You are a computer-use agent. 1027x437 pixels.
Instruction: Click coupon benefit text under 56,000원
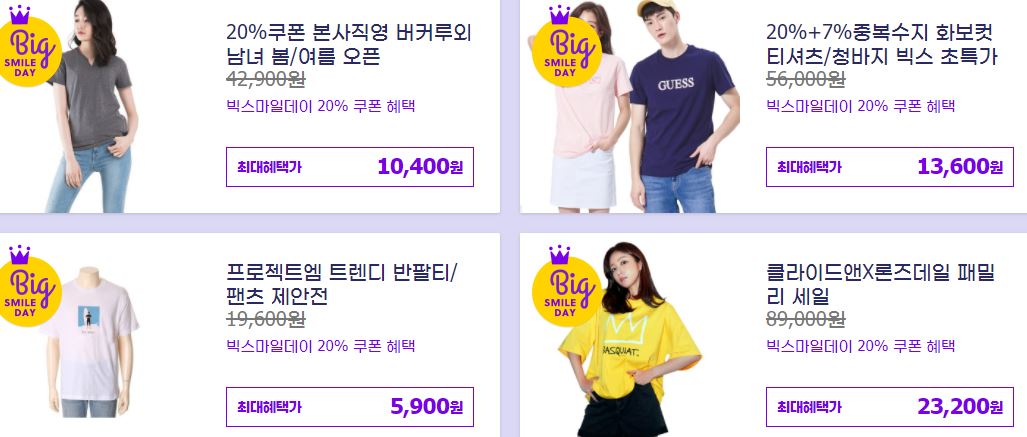(x=860, y=106)
